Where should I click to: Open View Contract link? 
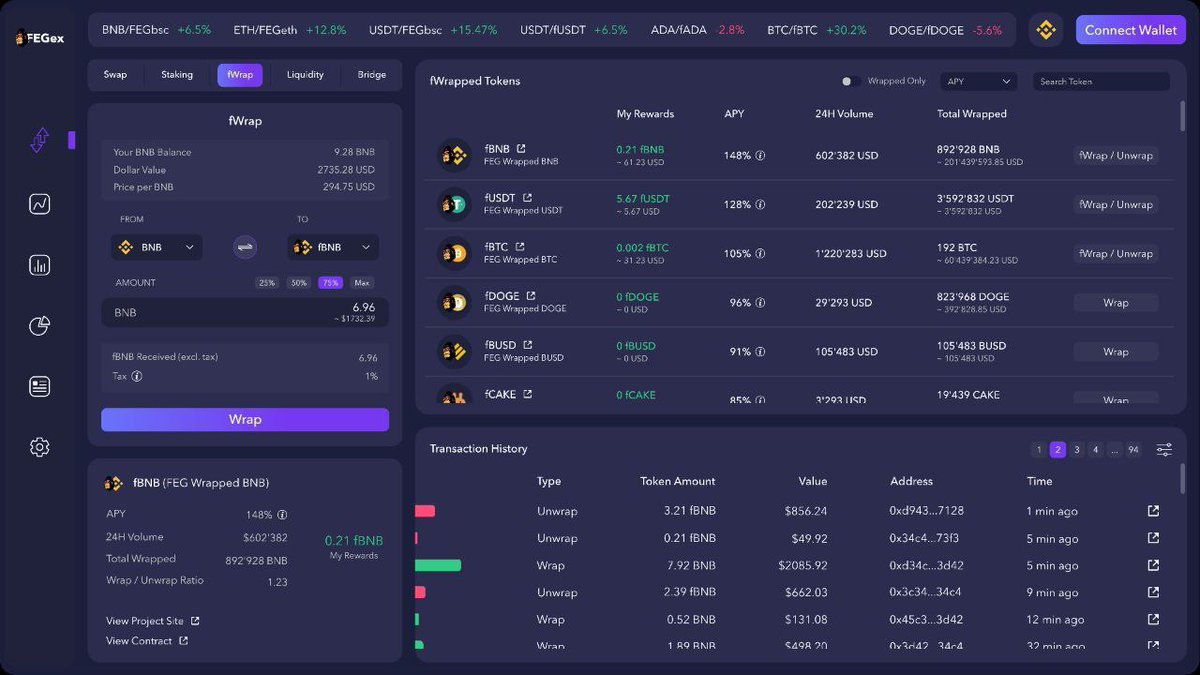click(x=147, y=641)
